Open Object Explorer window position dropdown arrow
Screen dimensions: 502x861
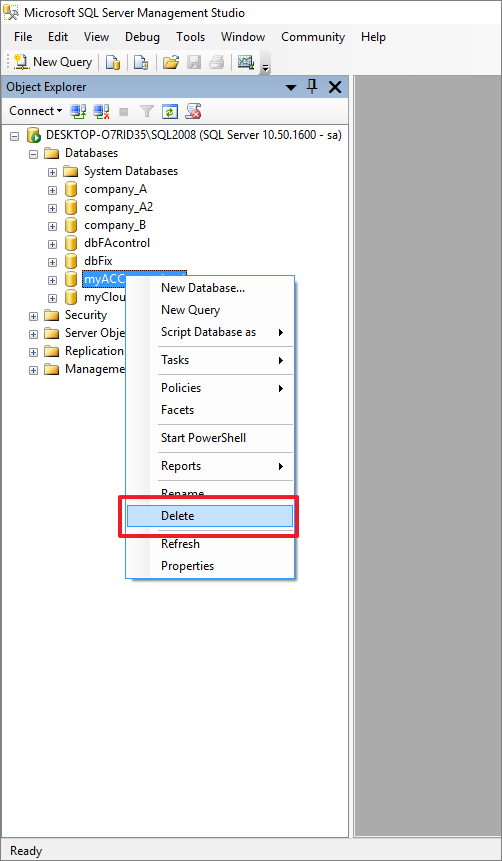[291, 87]
